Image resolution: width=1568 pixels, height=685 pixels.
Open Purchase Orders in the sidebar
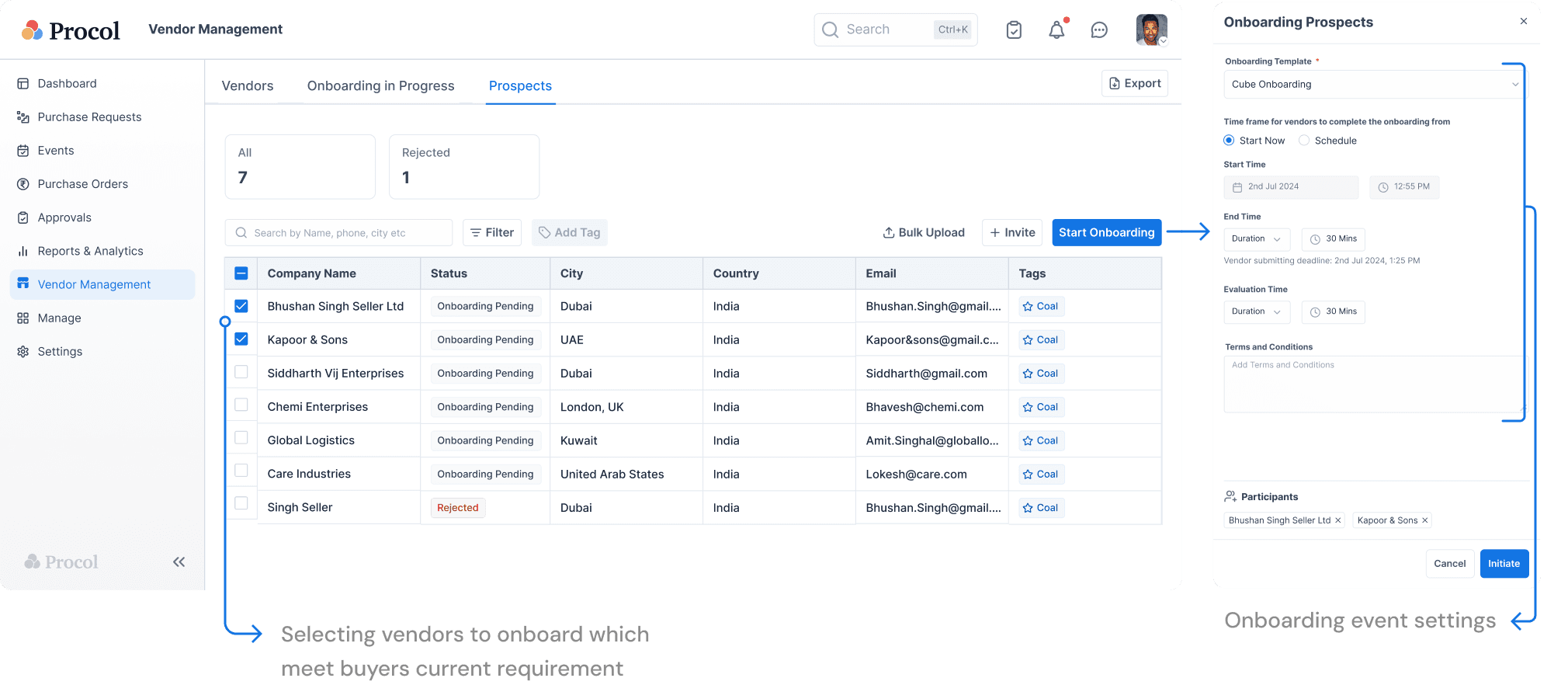point(72,184)
